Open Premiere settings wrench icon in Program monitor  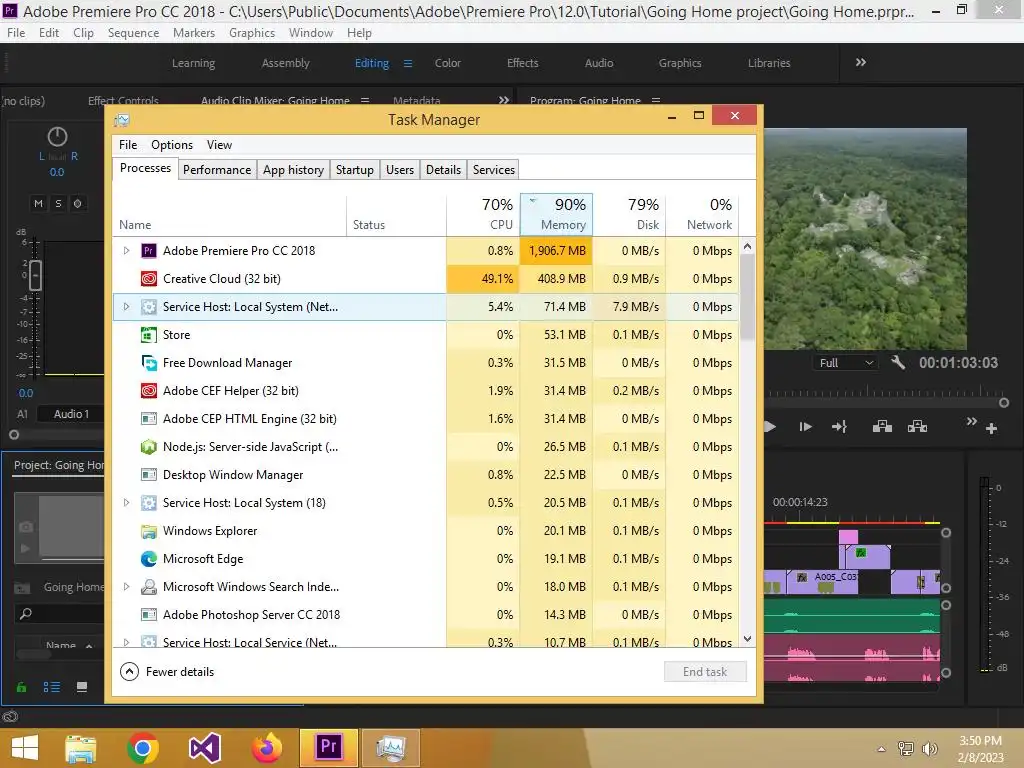[x=898, y=362]
